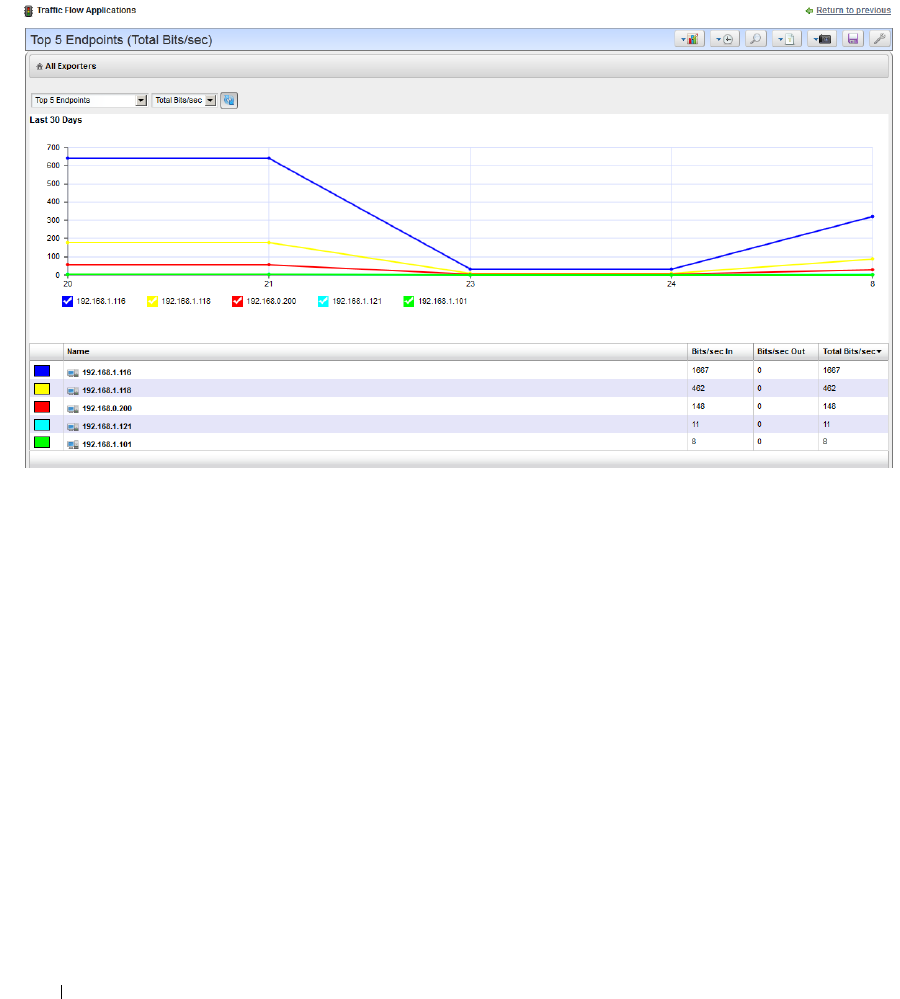This screenshot has width=900, height=999.
Task: Open the camera snapshot button
Action: (822, 40)
